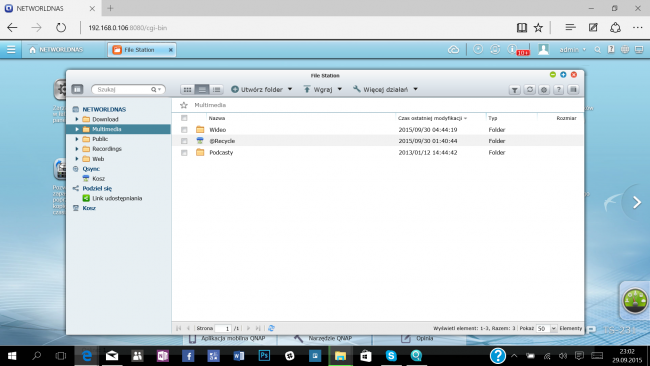Open File Station help question mark
This screenshot has height=366, width=650.
pyautogui.click(x=558, y=90)
